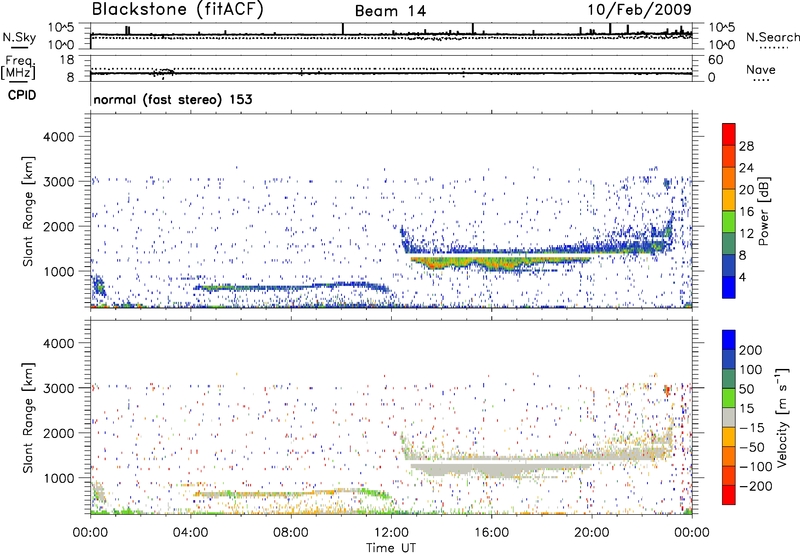Click the 04:00 time tick label
The height and width of the screenshot is (554, 800).
(x=190, y=533)
